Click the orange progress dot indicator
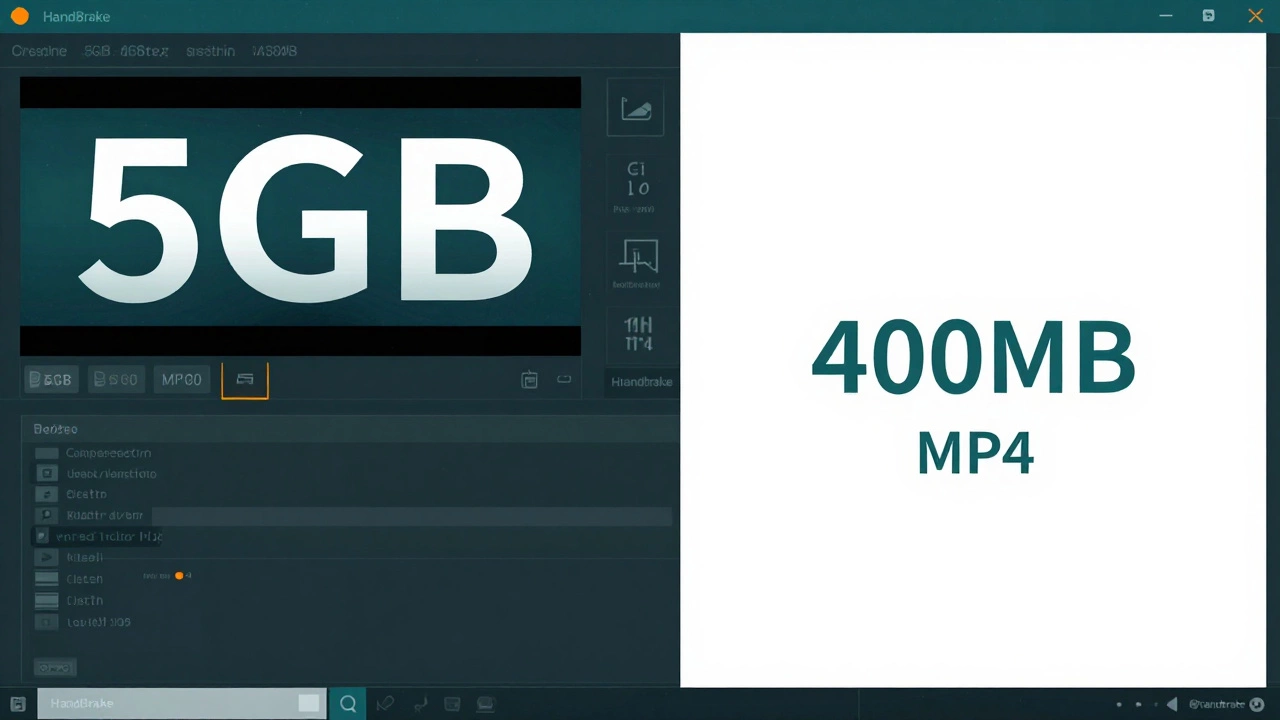 pos(179,575)
